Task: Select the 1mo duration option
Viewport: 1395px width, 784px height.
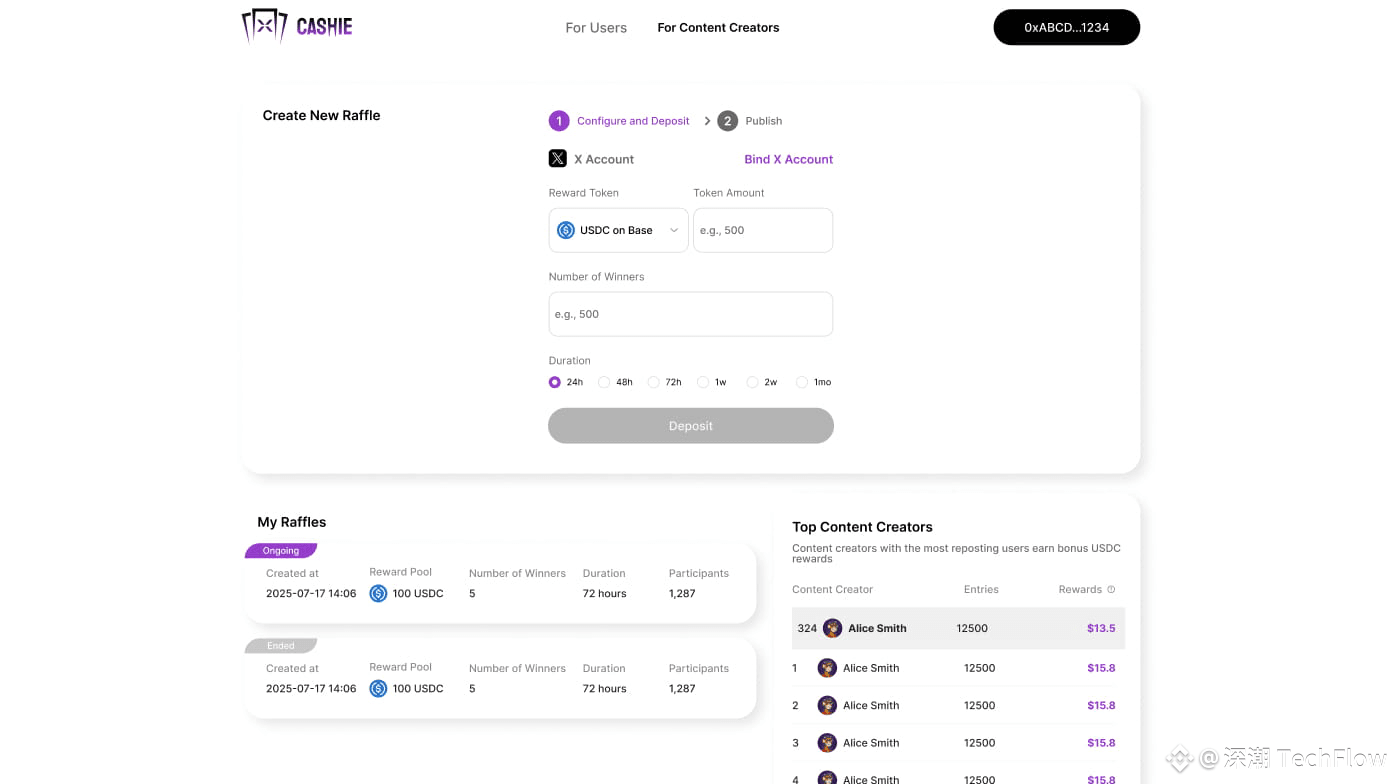Action: (x=802, y=382)
